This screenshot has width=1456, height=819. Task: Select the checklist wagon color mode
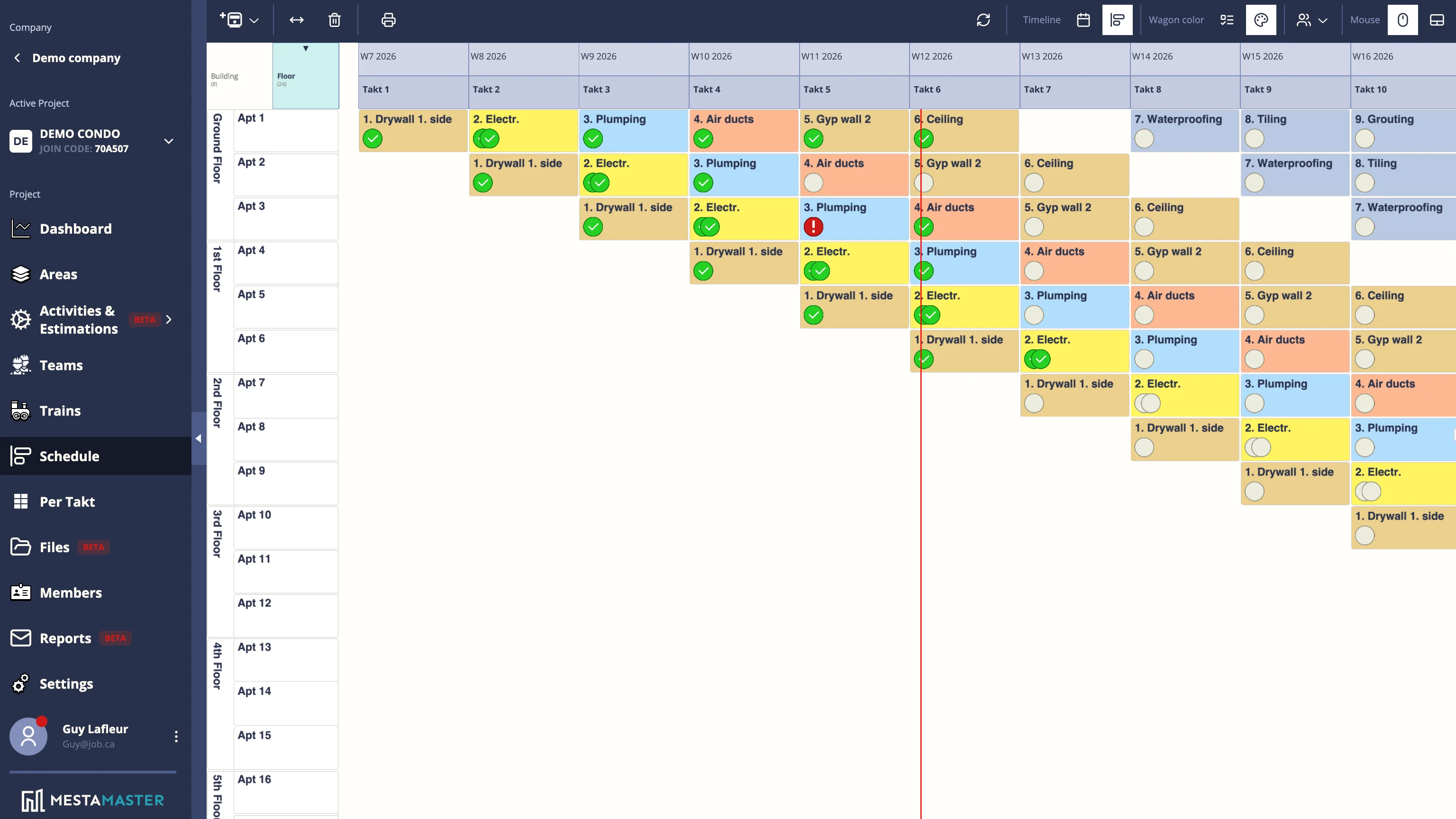1227,20
